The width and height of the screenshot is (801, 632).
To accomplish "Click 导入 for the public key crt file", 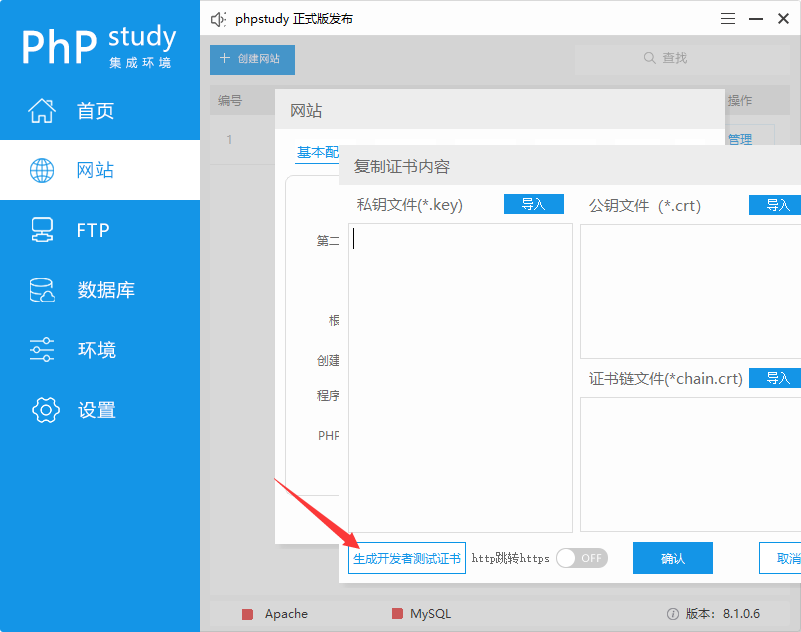I will [x=775, y=205].
